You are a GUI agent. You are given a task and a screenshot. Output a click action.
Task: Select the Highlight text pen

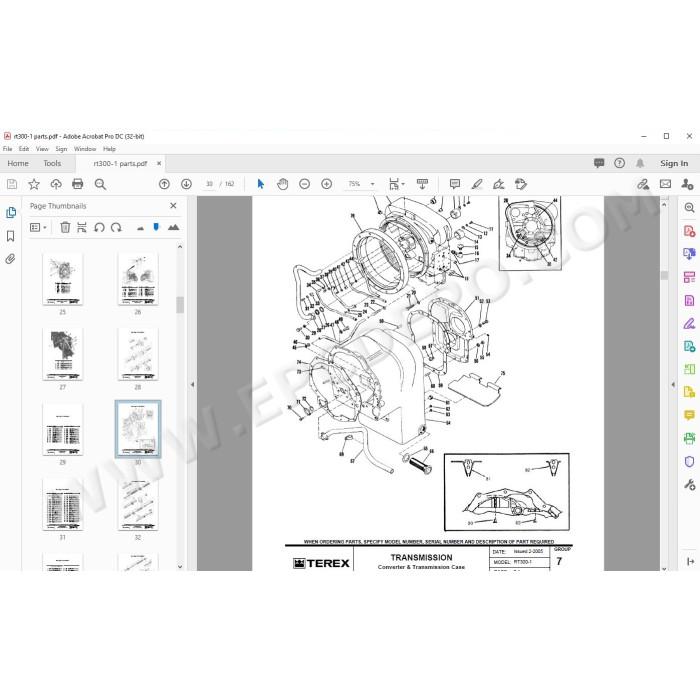[x=477, y=184]
